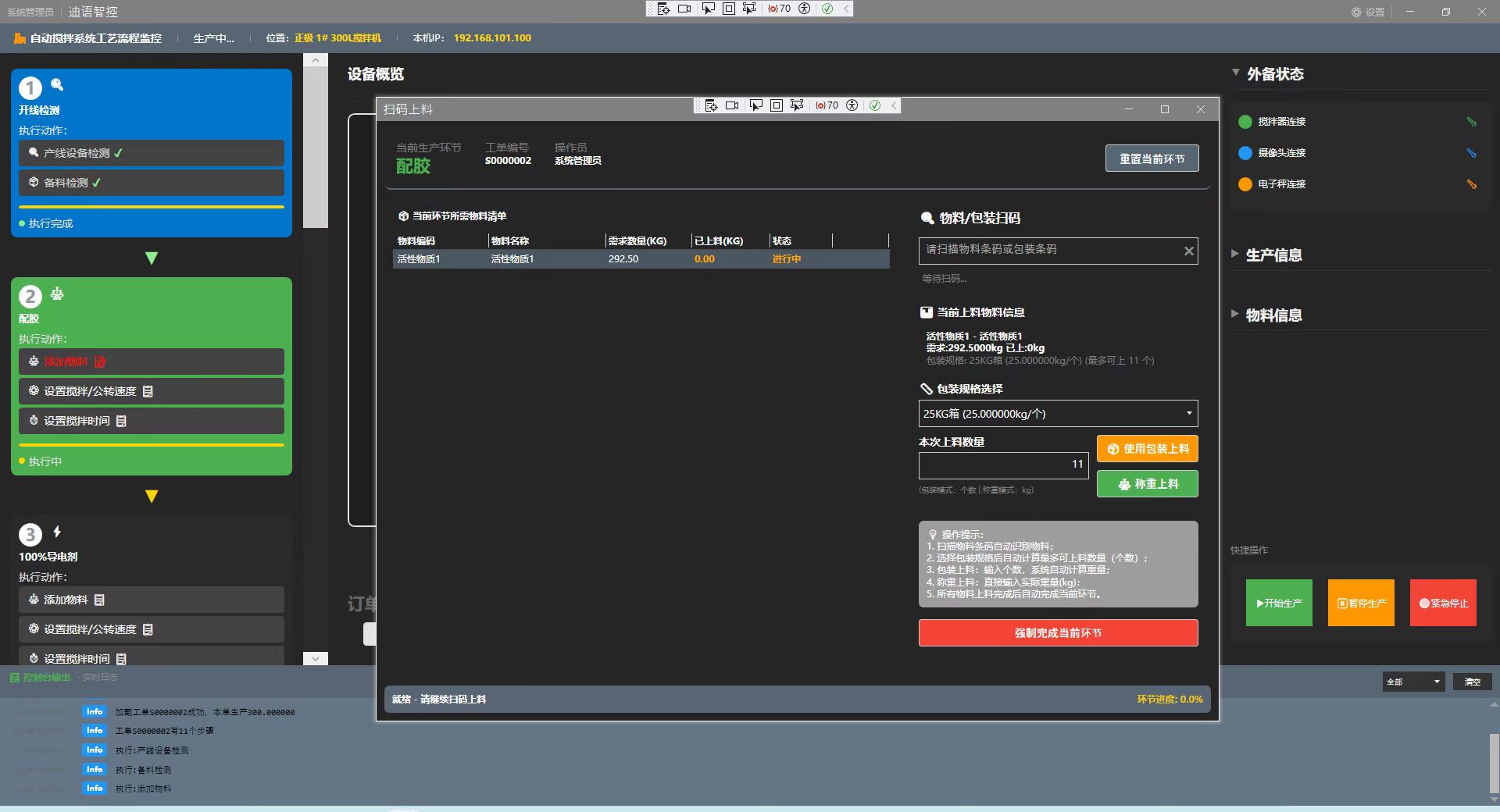The width and height of the screenshot is (1500, 812).
Task: Click the 状态 column header
Action: [800, 240]
